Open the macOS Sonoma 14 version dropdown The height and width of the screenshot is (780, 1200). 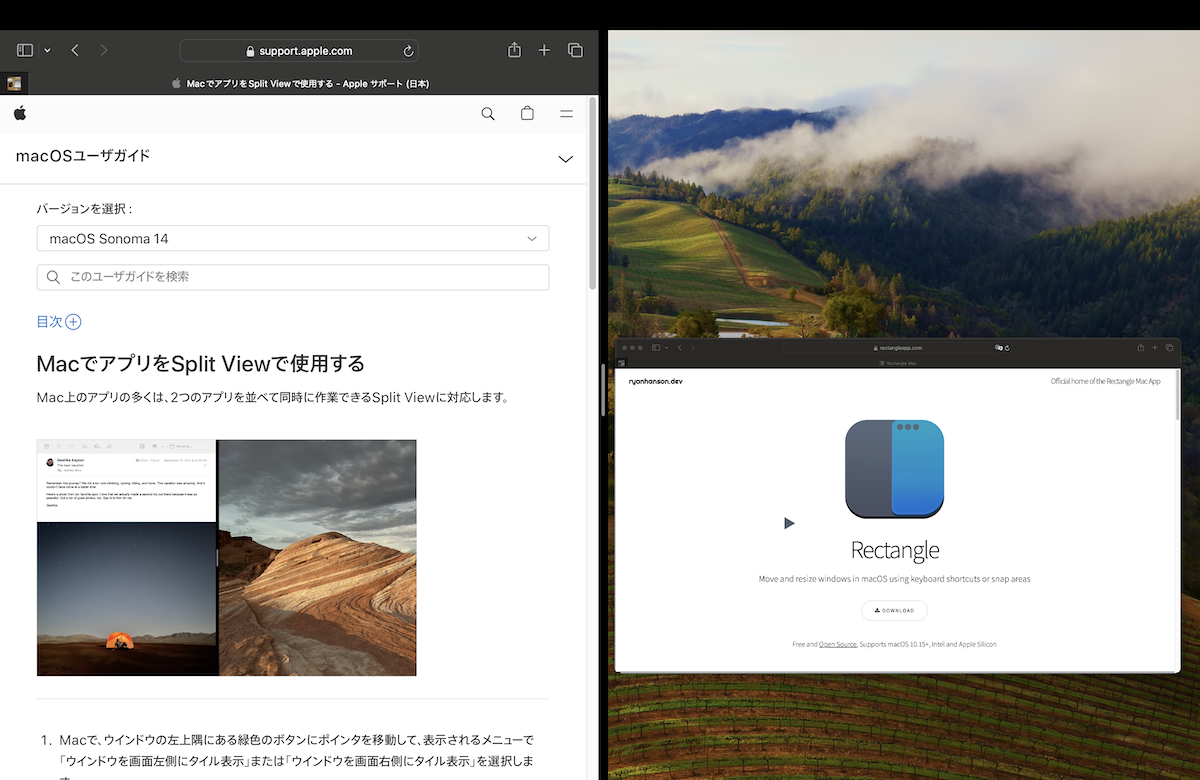(292, 238)
